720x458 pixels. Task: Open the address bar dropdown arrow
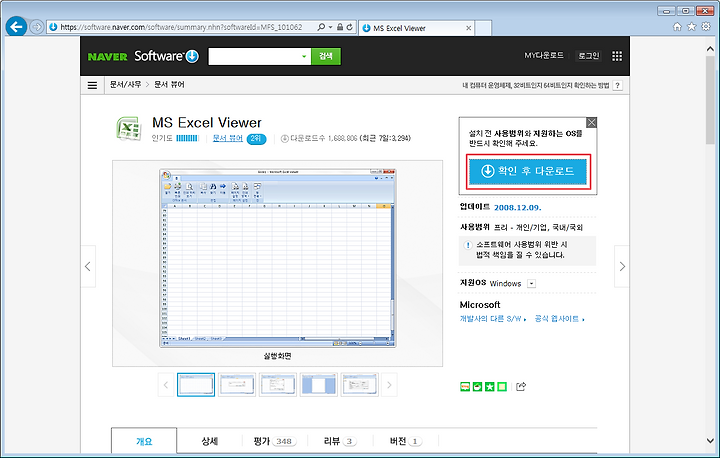point(330,27)
